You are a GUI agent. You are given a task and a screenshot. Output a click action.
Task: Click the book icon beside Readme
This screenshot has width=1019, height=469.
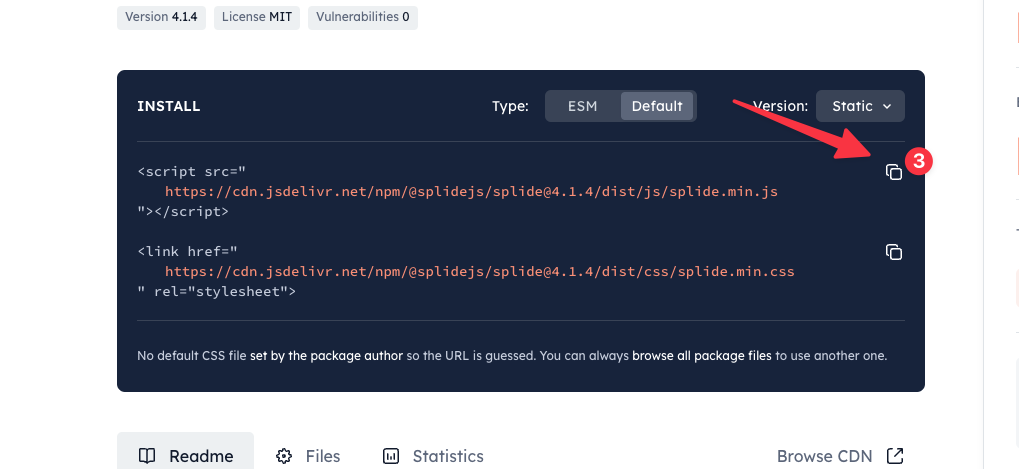(x=148, y=456)
